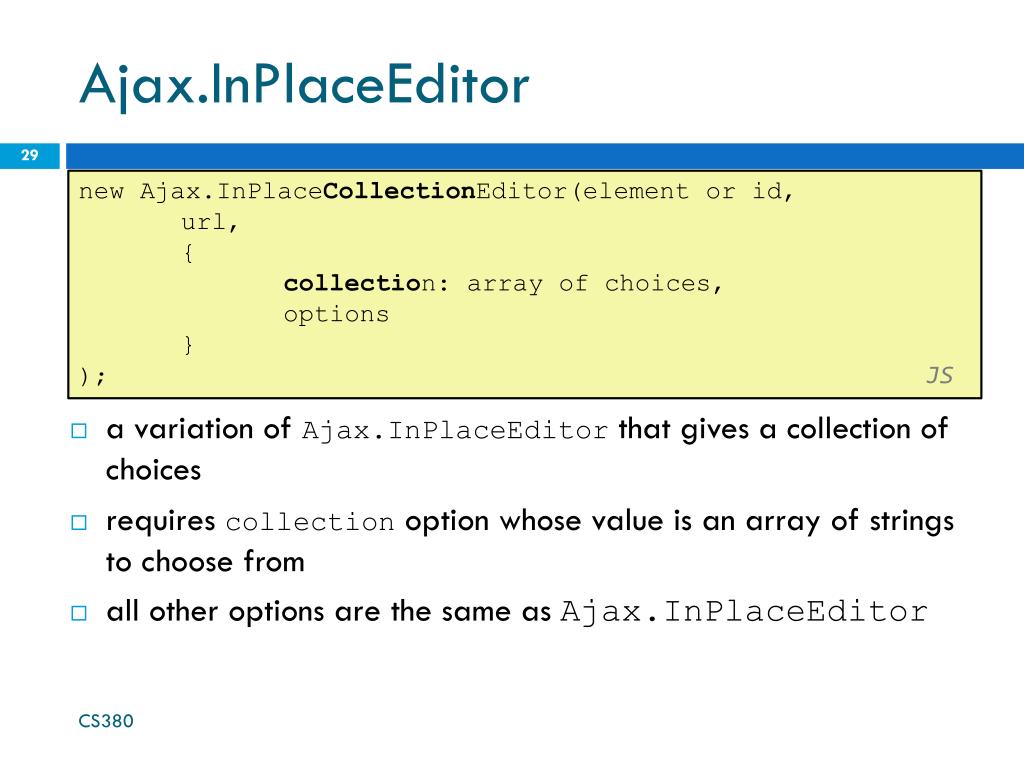Click the opening curly brace in code
Viewport: 1024px width, 768px height.
click(x=188, y=253)
